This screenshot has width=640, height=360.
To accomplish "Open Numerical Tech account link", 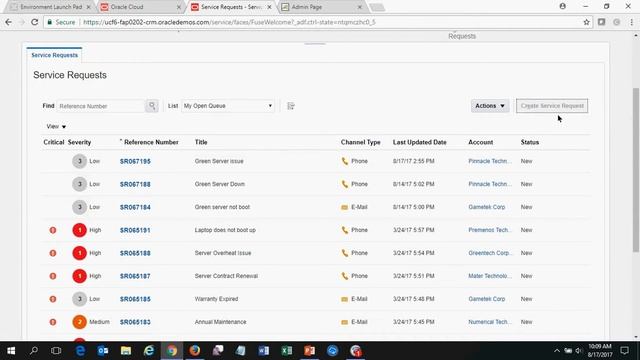I will coord(490,322).
